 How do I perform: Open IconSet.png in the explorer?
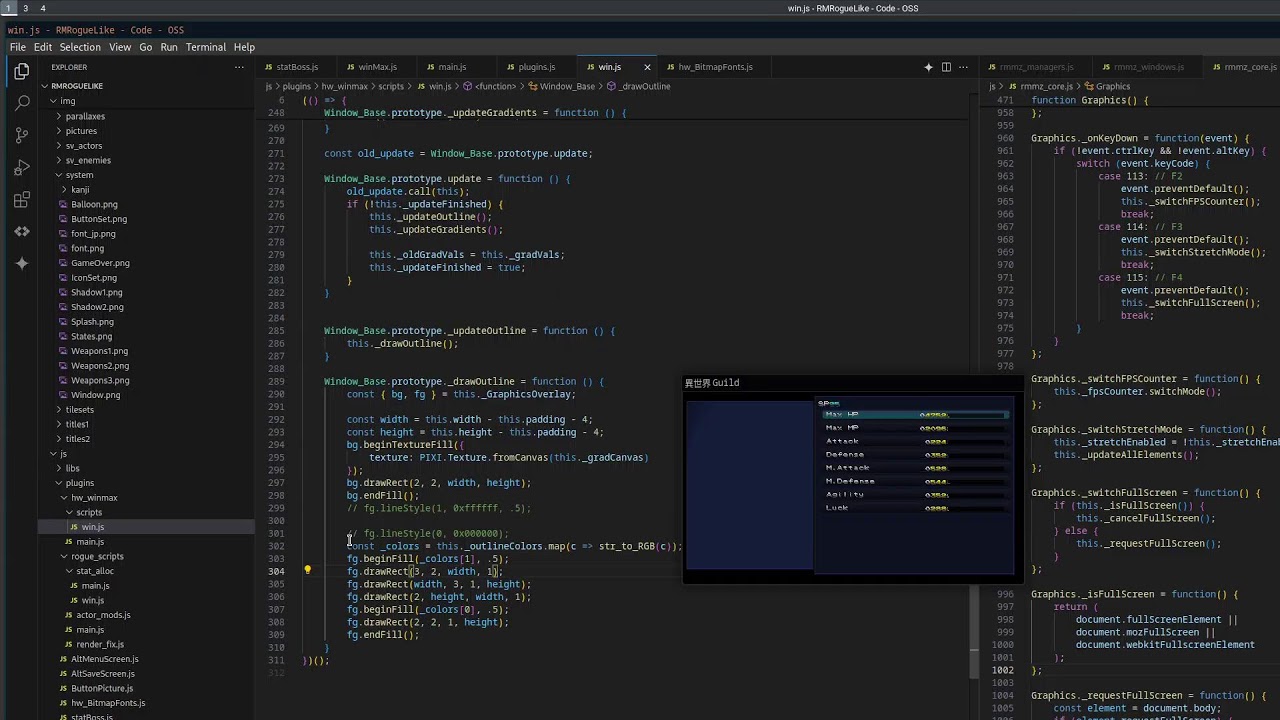[x=94, y=278]
